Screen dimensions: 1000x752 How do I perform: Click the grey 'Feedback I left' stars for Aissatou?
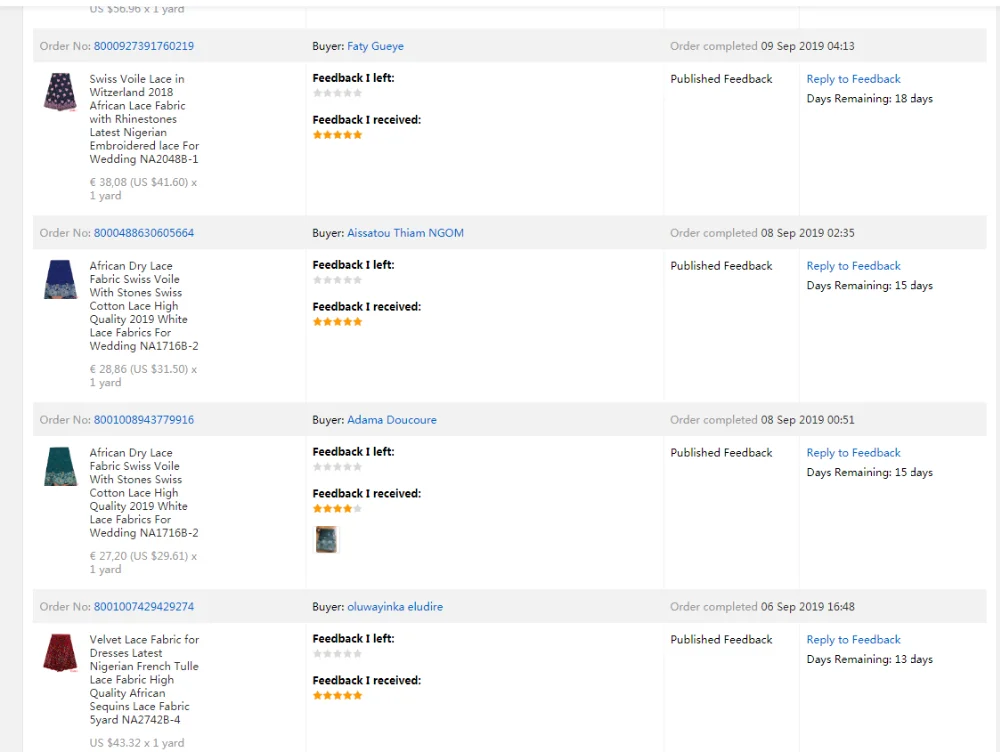(x=337, y=280)
